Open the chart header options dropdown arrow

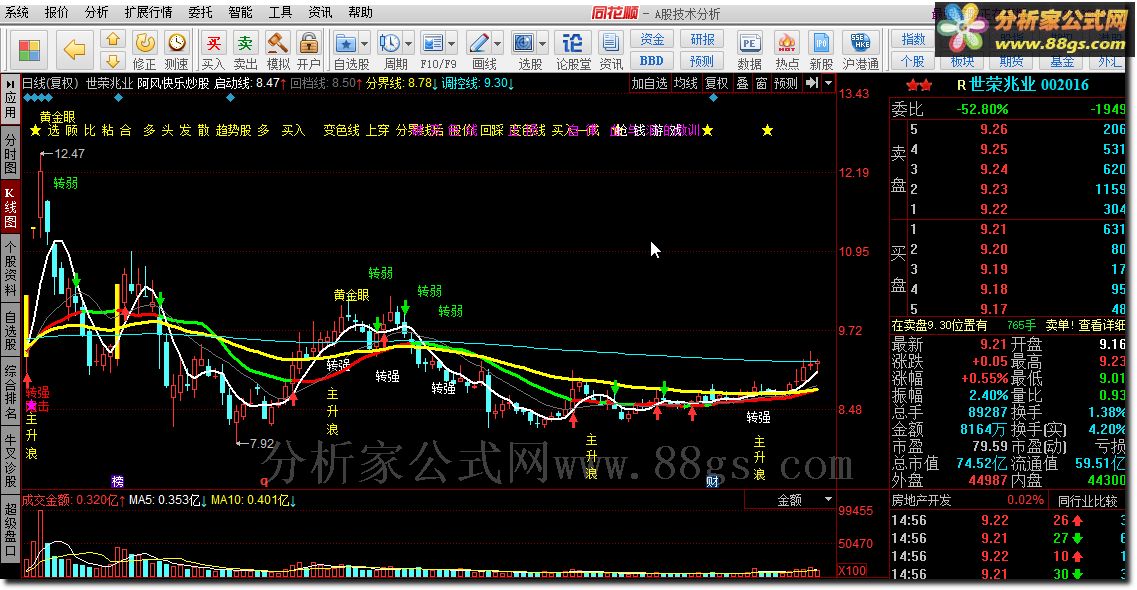click(x=828, y=83)
